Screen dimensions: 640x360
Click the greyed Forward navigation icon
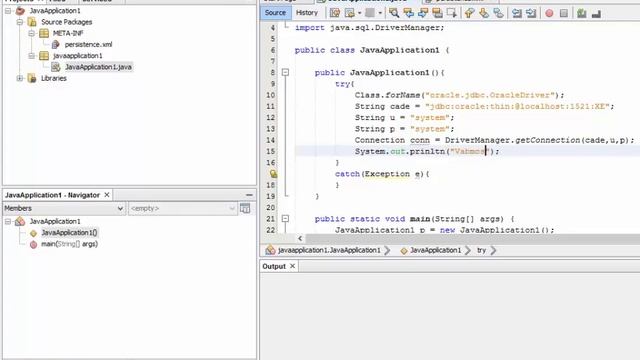370,13
